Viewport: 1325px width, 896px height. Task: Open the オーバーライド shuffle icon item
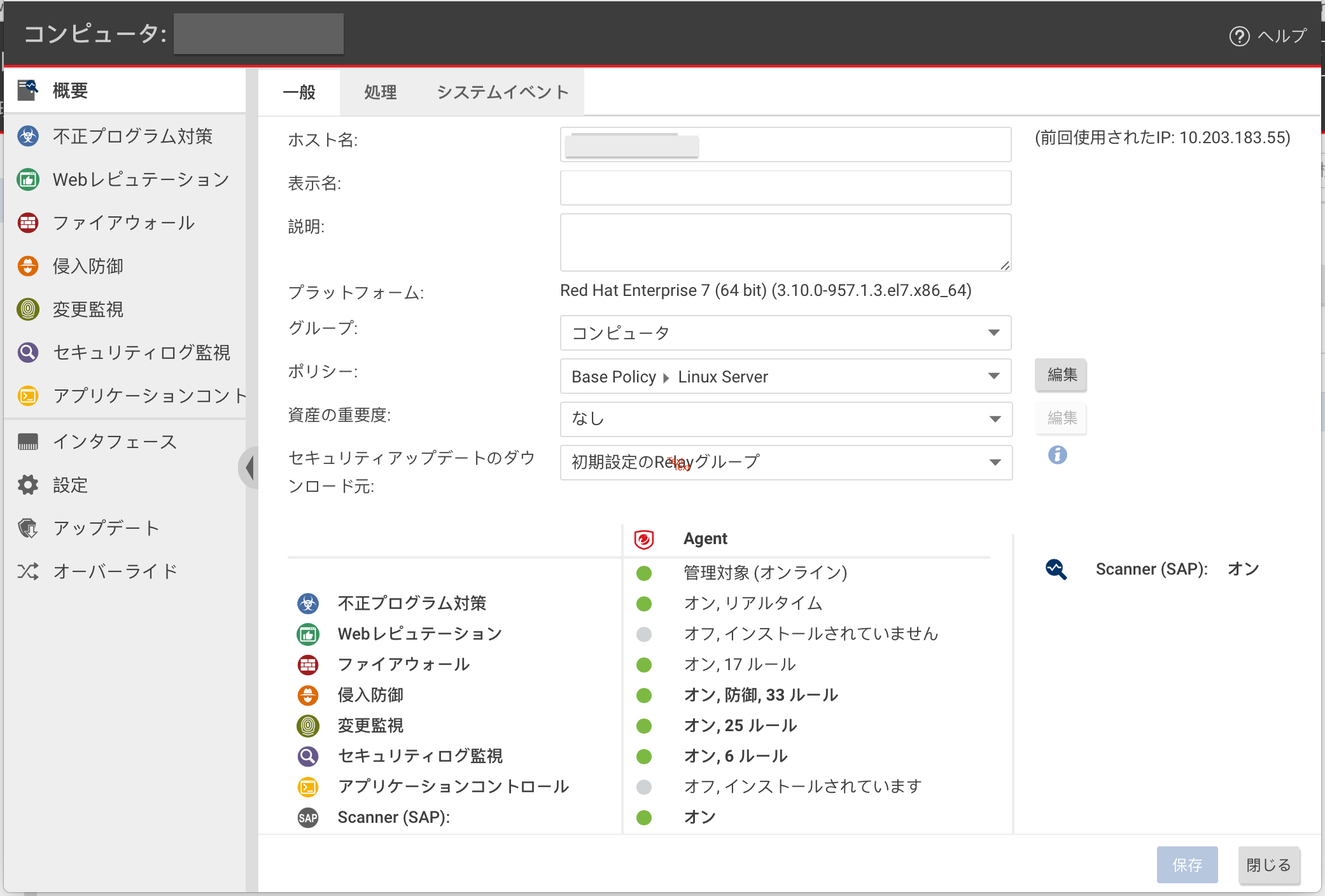coord(28,571)
